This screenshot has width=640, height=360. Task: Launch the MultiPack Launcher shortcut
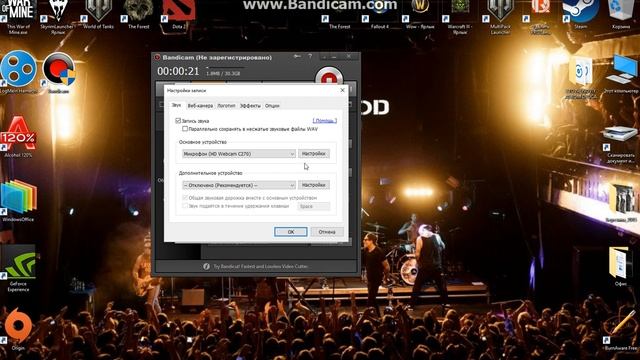500,16
